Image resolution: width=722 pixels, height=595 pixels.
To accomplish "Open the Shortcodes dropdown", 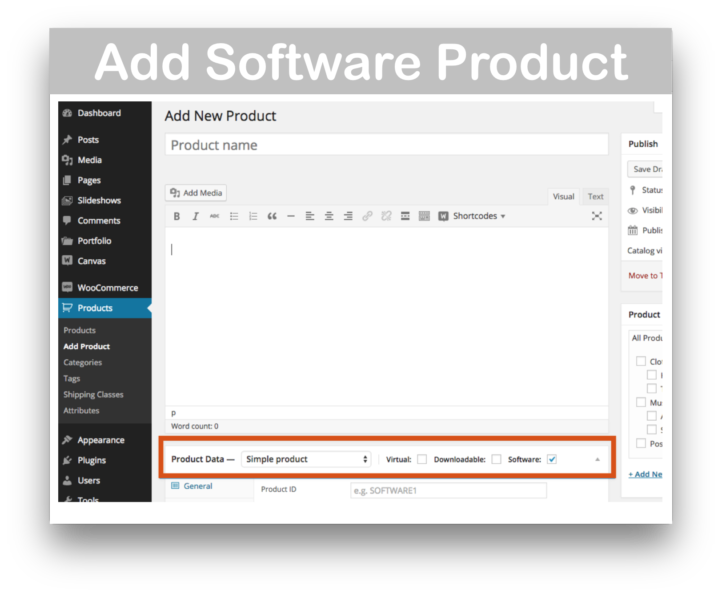I will pyautogui.click(x=472, y=216).
